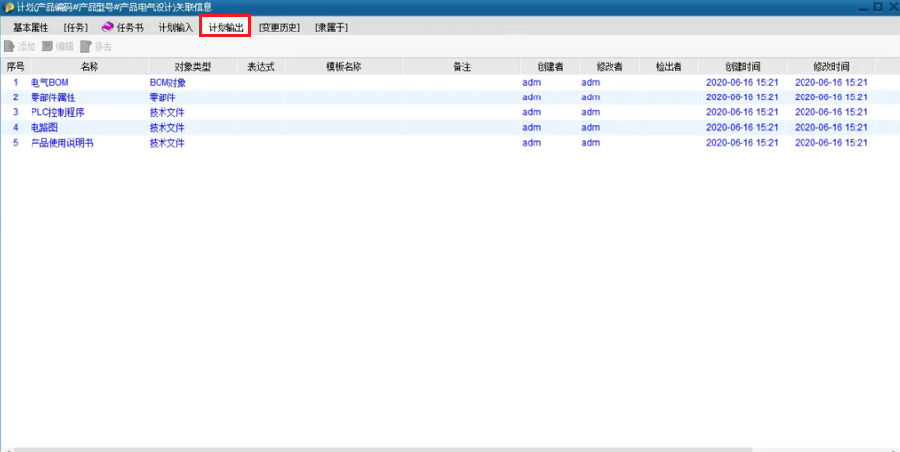Select the 计划输出 tab
Screen dimensions: 900x452
[226, 27]
